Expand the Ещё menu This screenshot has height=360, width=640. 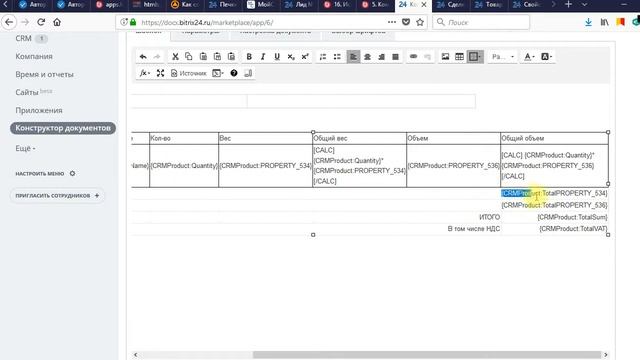click(25, 149)
